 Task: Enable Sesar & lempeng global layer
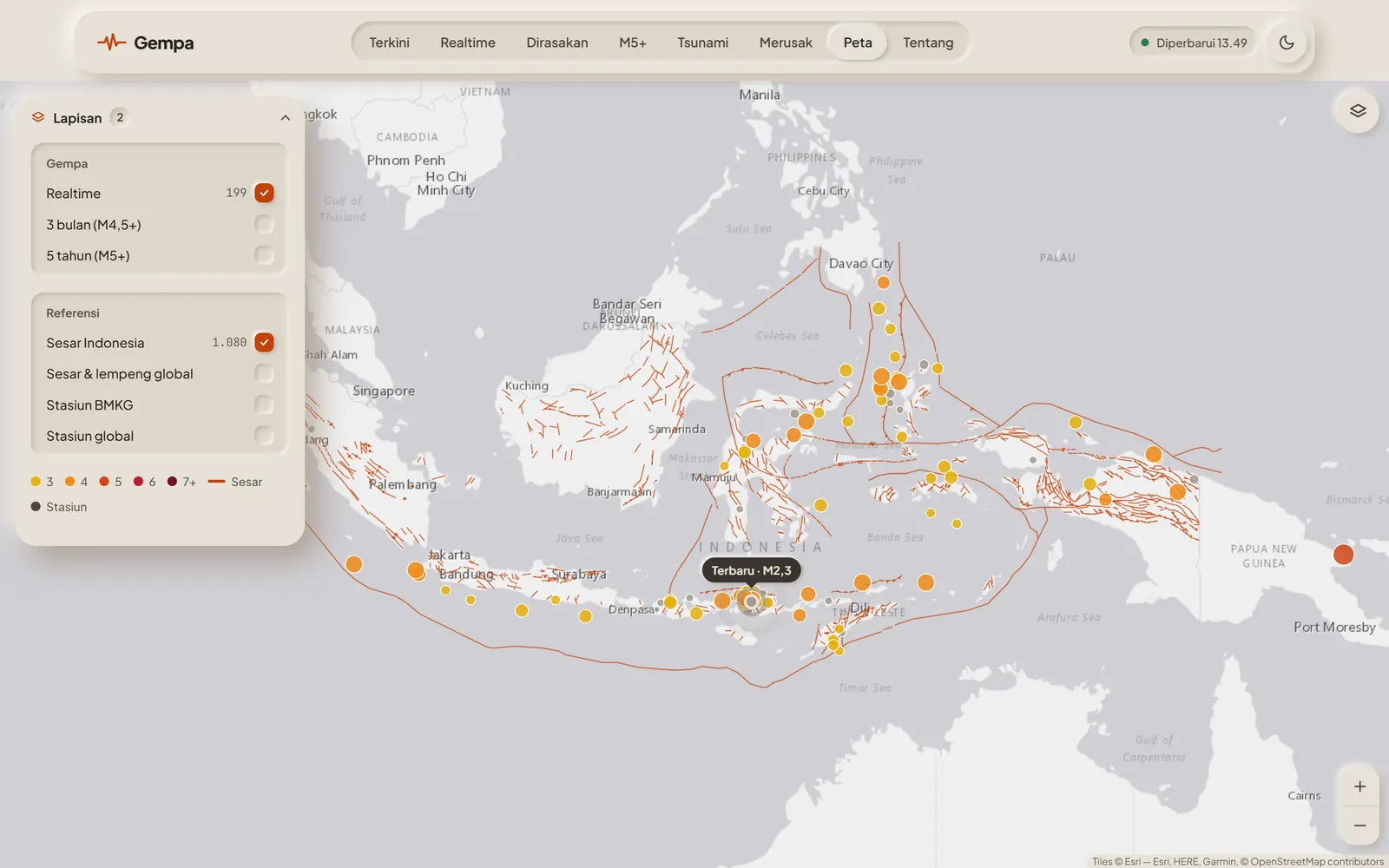tap(264, 373)
